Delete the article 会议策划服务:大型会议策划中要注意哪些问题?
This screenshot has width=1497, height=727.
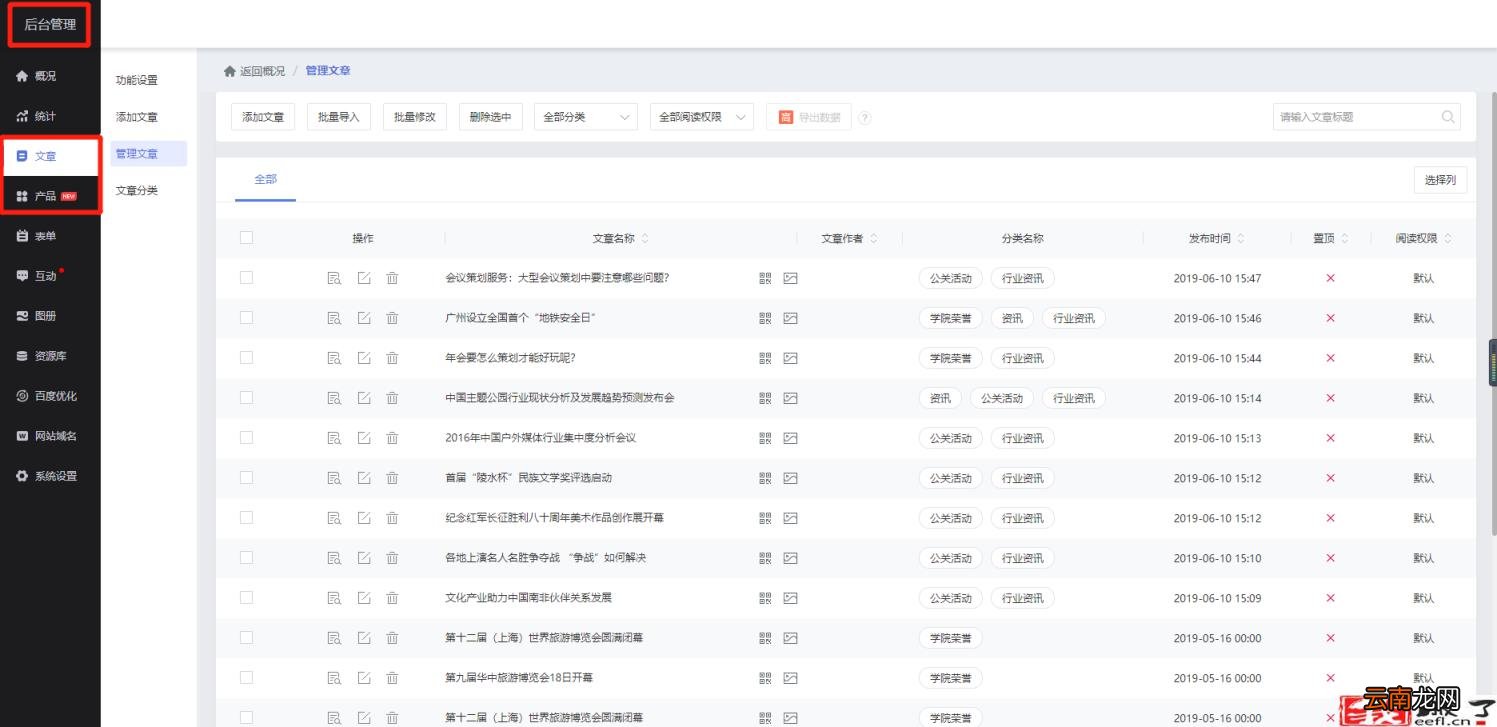coord(392,278)
